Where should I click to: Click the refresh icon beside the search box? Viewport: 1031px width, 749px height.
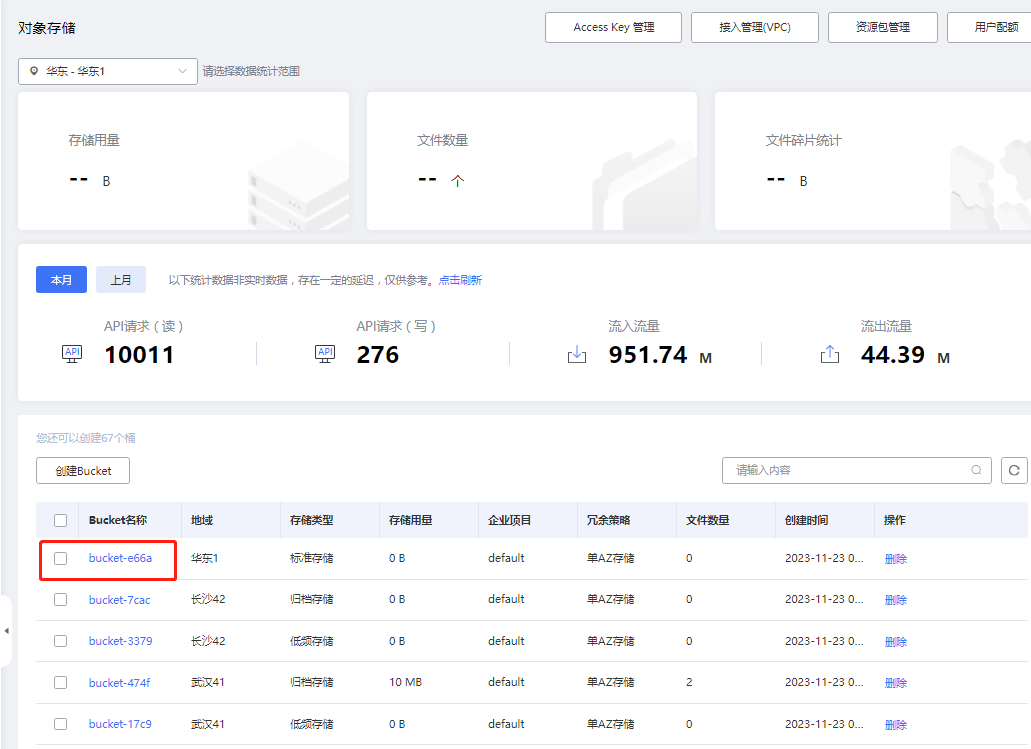tap(1015, 470)
